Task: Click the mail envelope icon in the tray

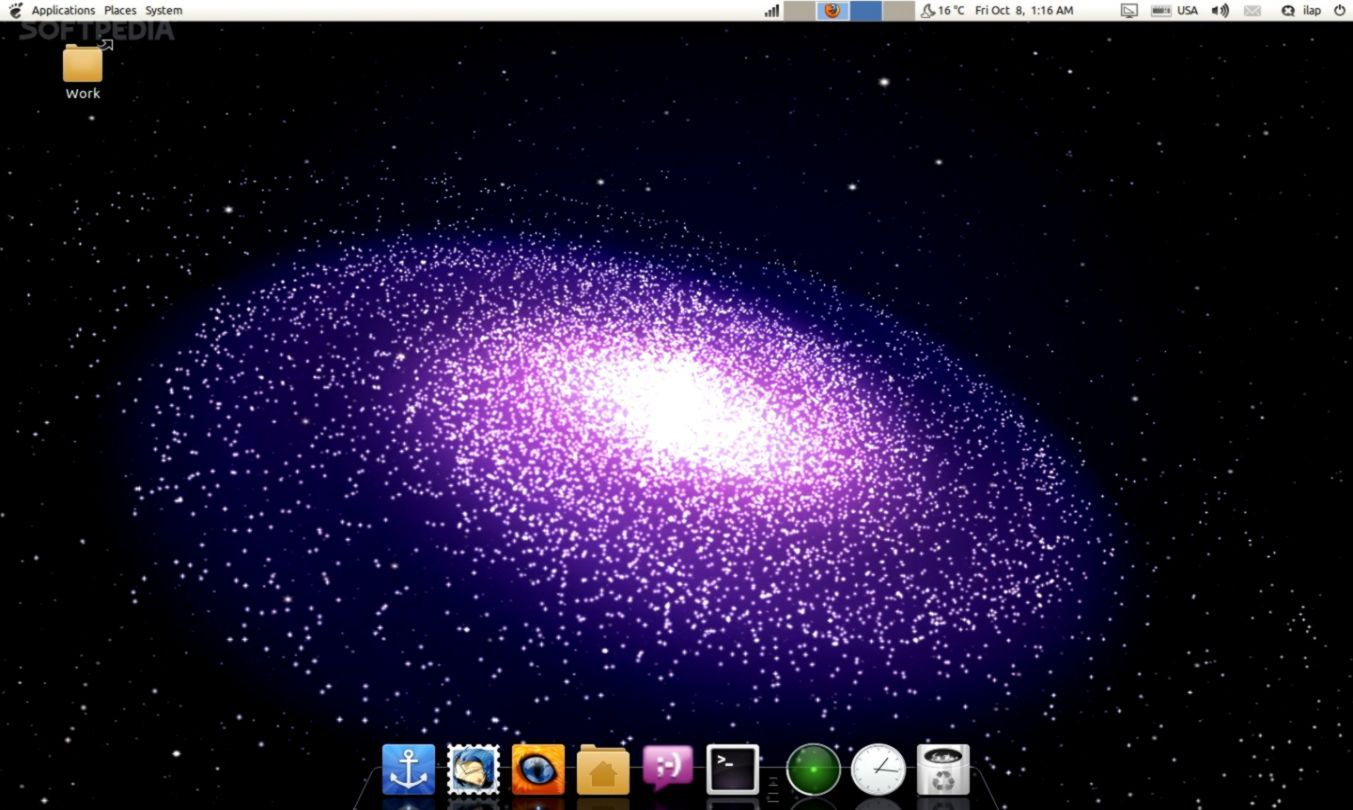Action: point(1251,10)
